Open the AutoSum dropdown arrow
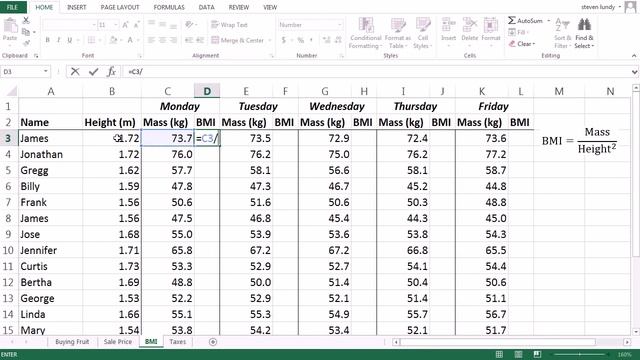The width and height of the screenshot is (640, 360). click(x=549, y=20)
